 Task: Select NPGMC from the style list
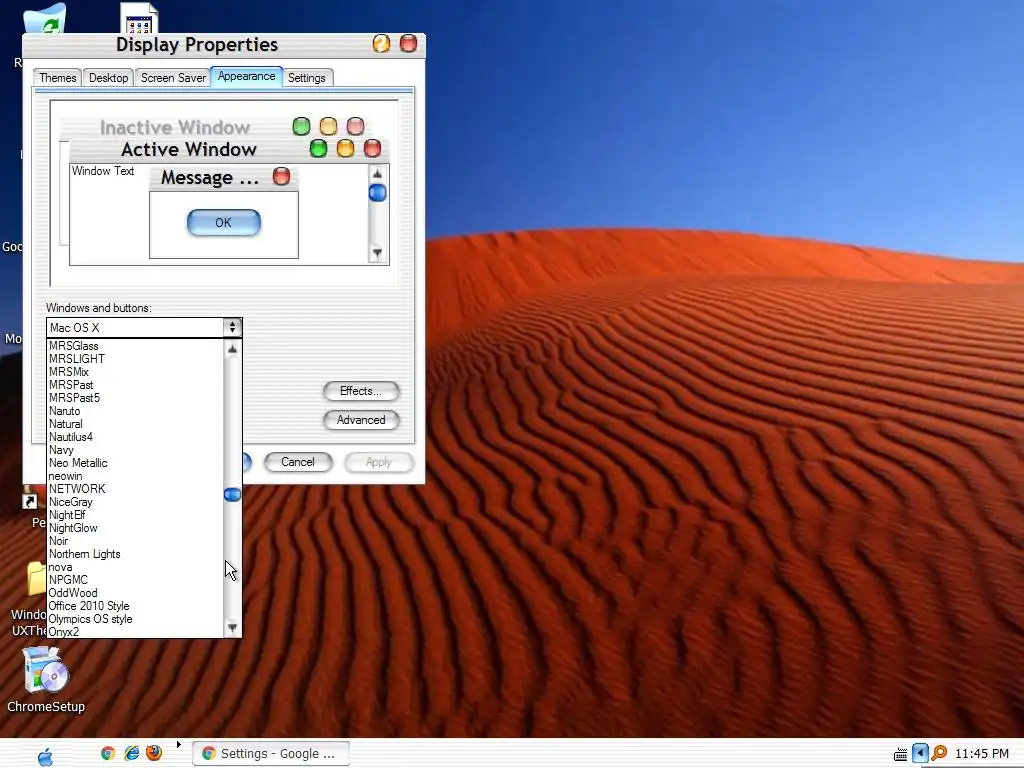(135, 580)
